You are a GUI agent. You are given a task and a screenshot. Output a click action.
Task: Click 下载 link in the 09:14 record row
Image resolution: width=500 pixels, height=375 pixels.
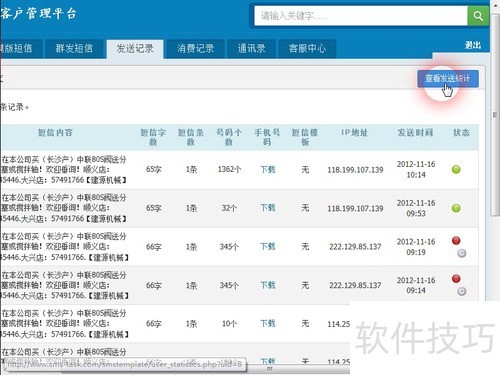click(268, 285)
